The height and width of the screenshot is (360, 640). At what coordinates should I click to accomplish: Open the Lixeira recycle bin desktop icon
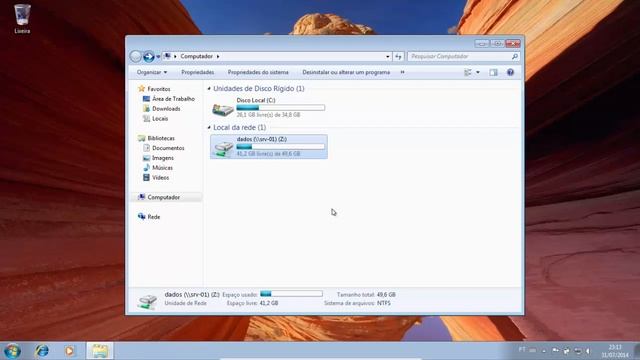(x=22, y=18)
